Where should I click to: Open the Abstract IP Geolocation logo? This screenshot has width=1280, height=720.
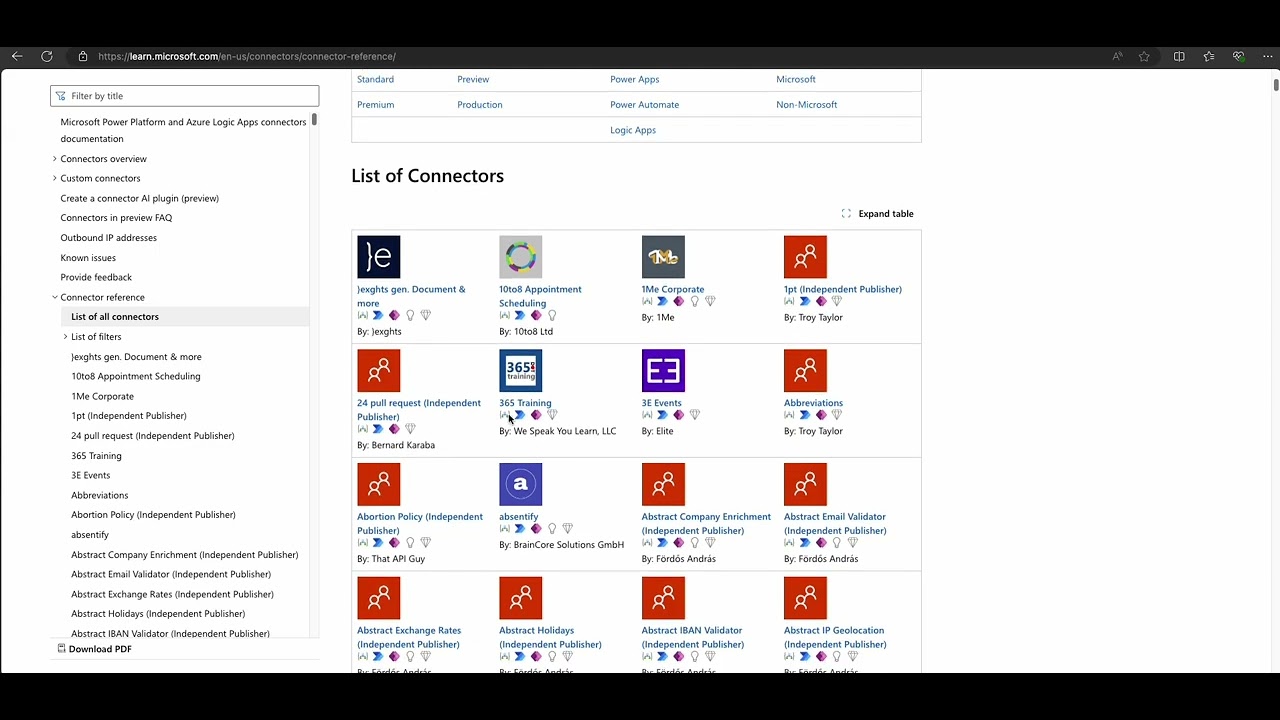pos(805,599)
